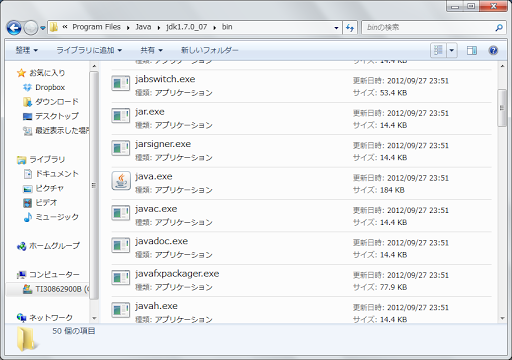Click the 50 個の項目 status text
Image resolution: width=512 pixels, height=360 pixels.
point(74,331)
